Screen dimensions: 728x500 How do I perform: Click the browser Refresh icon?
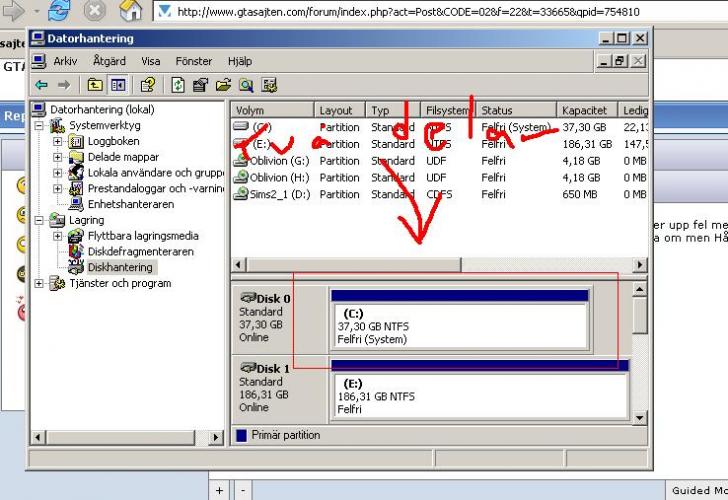tap(59, 12)
